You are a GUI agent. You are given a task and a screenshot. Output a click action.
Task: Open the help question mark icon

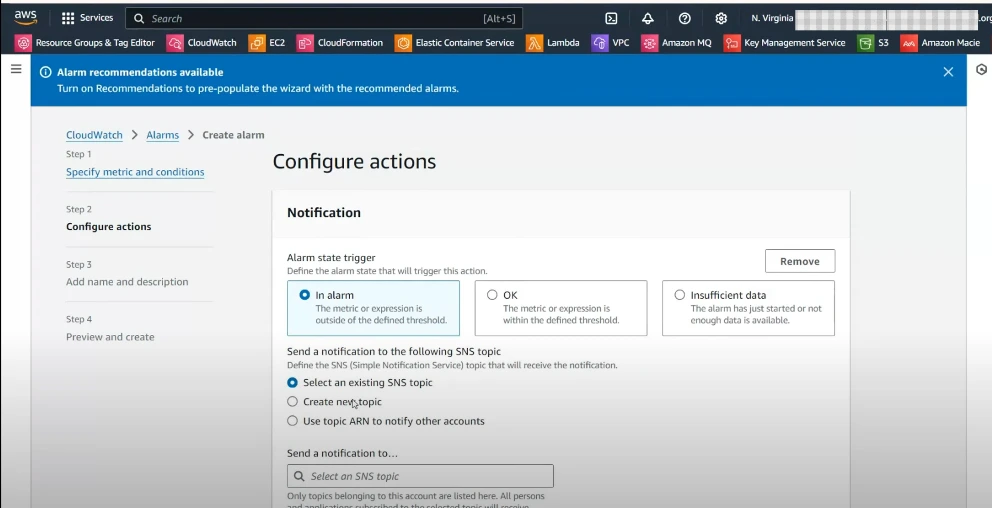coord(684,18)
